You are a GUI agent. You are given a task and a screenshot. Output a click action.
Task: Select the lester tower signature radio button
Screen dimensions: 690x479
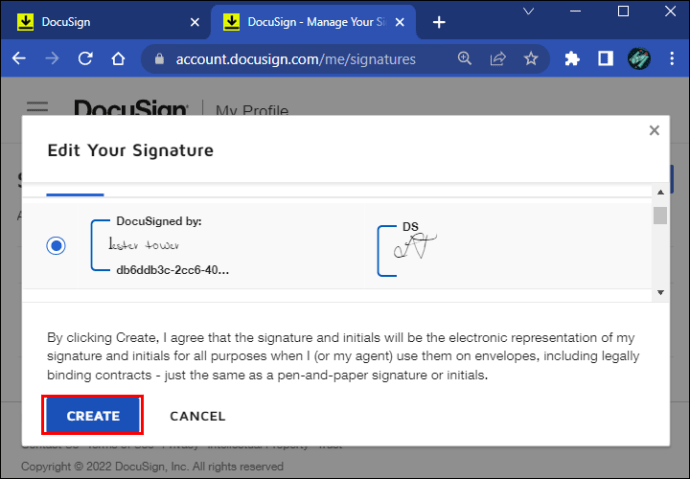[x=56, y=245]
